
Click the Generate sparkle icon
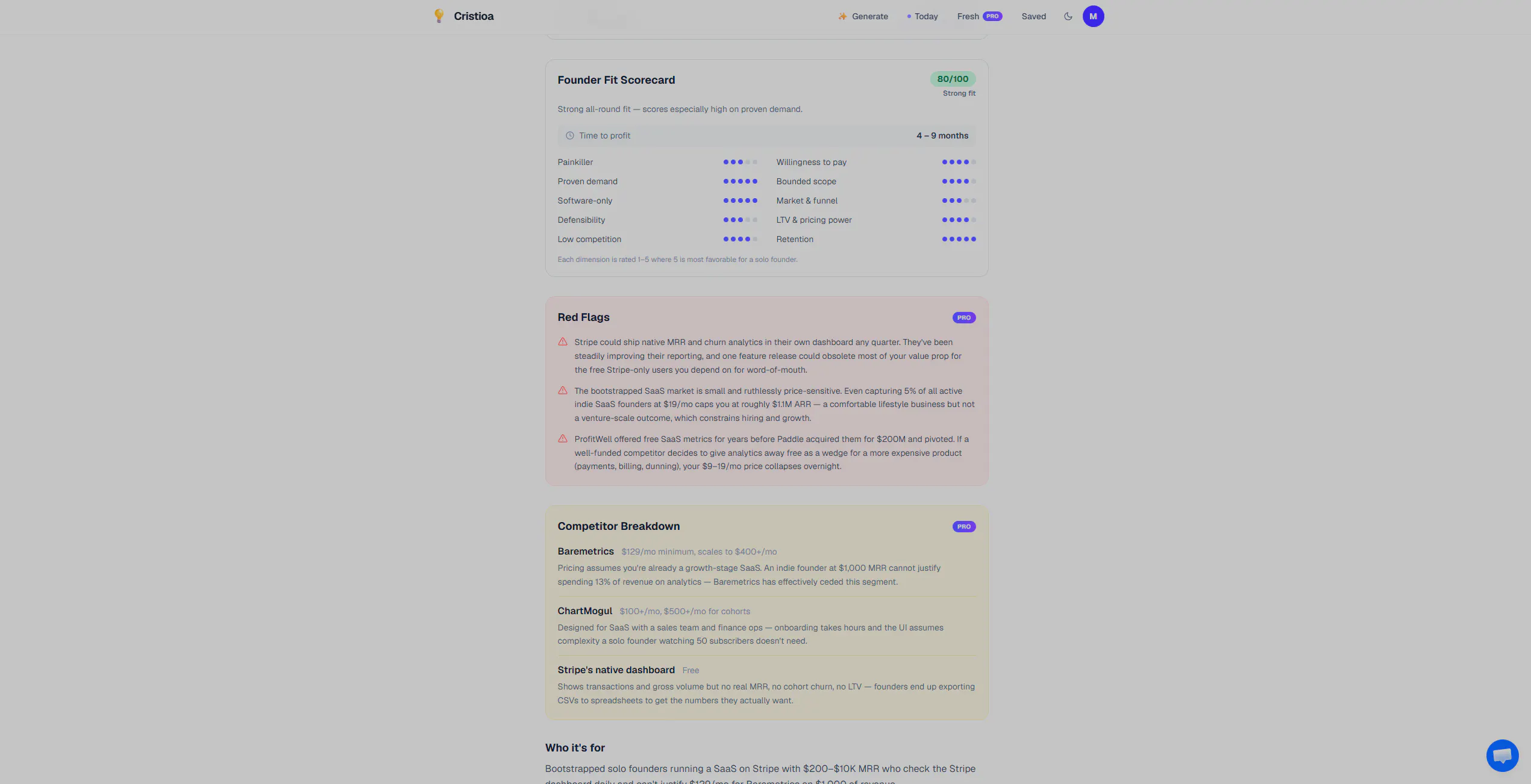842,16
